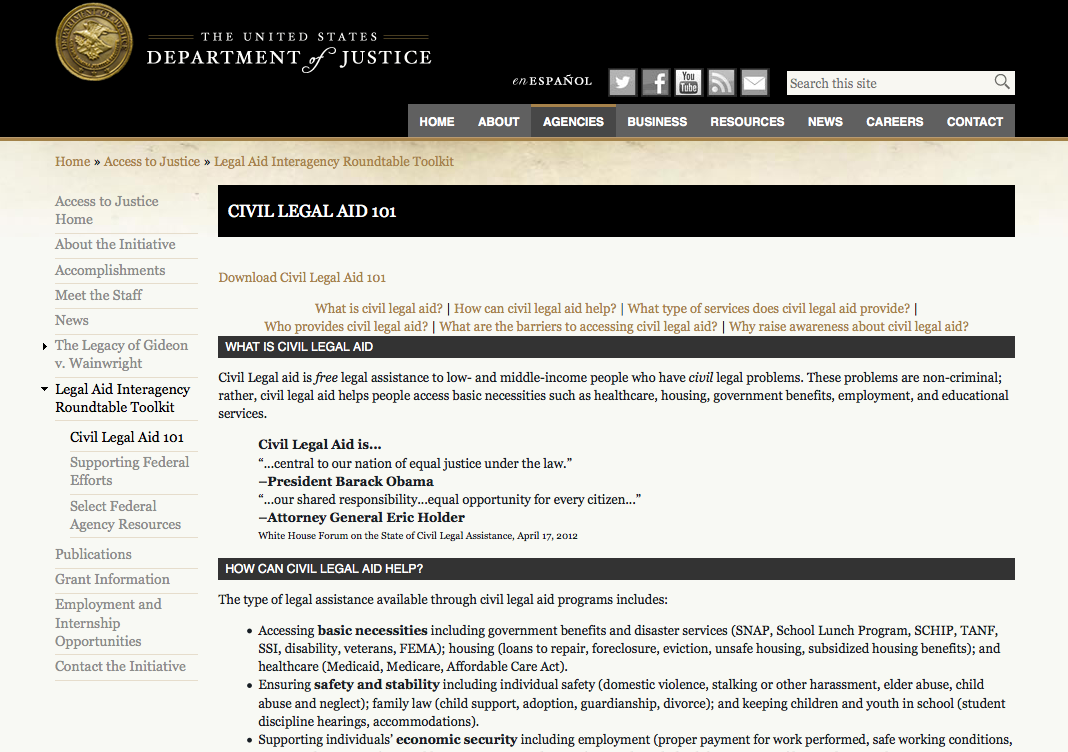Click the YouTube icon
This screenshot has height=752, width=1068.
[x=688, y=82]
